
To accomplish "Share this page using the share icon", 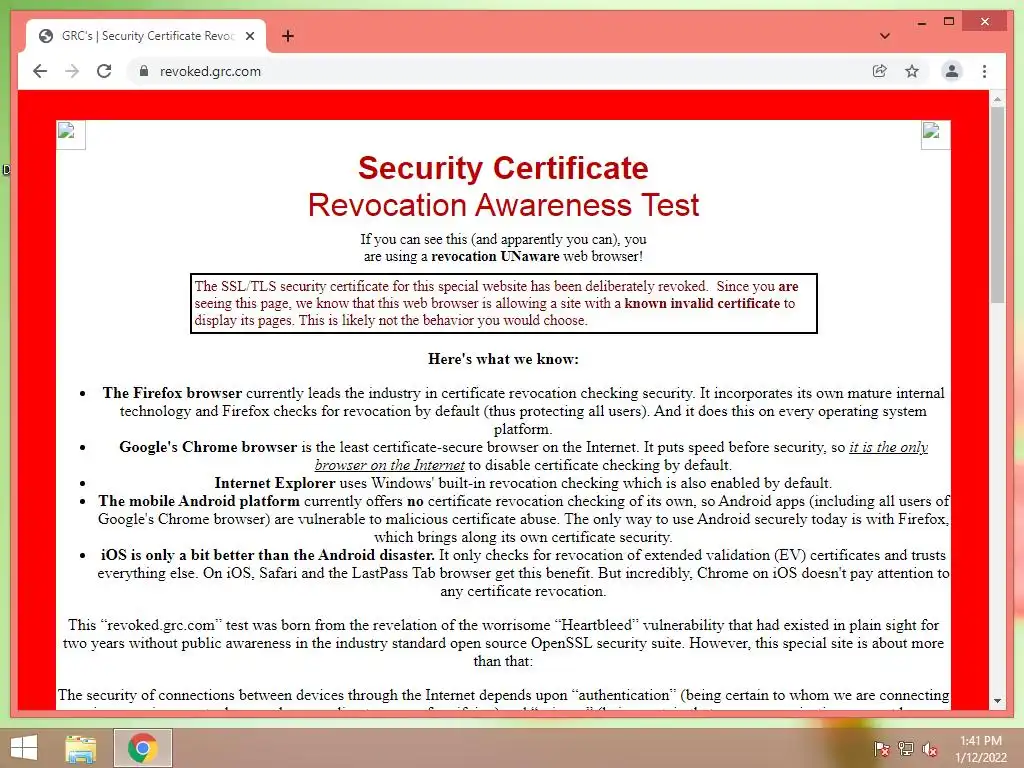I will coord(880,71).
